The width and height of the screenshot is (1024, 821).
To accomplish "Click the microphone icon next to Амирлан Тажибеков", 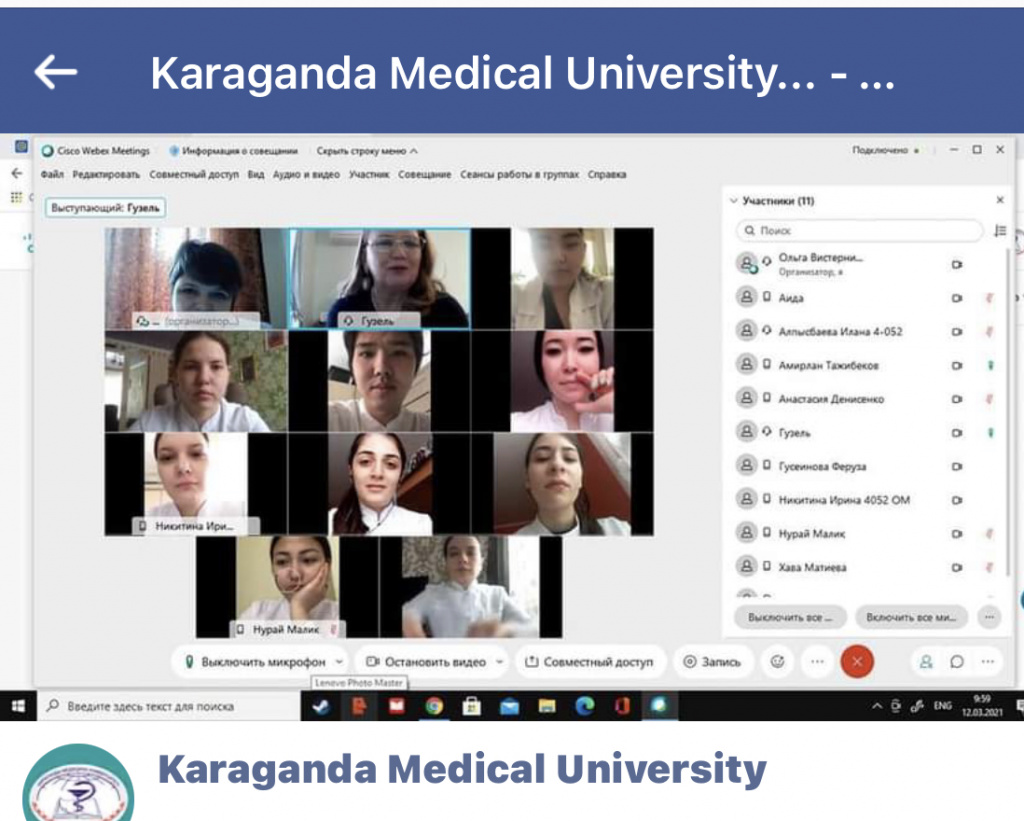I will [990, 366].
